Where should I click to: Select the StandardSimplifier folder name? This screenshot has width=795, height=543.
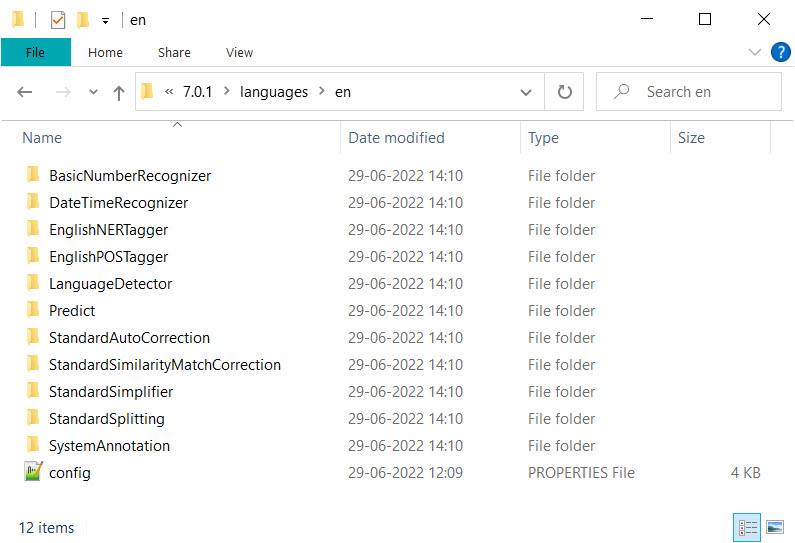click(111, 391)
